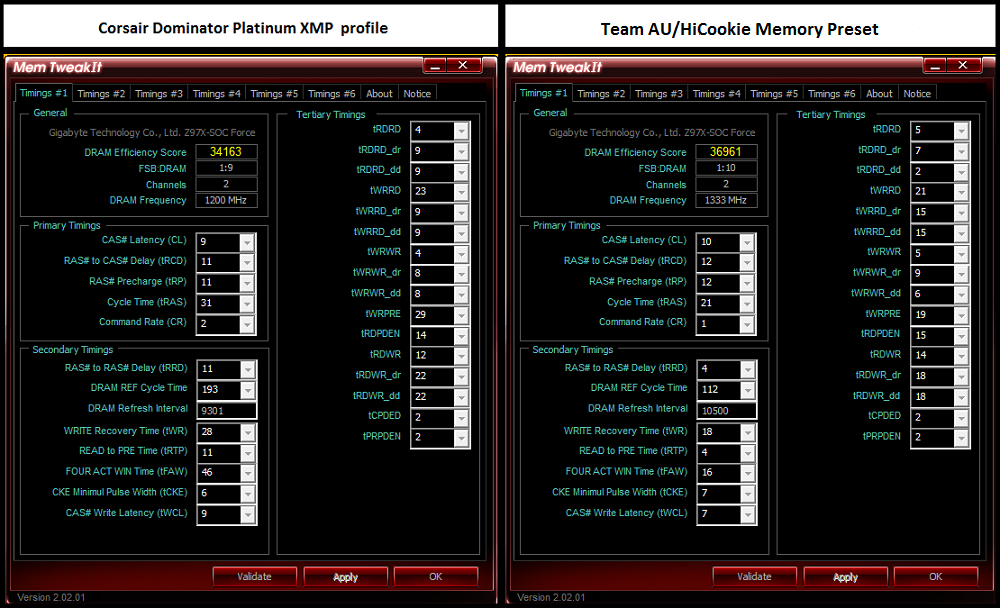Open RAS# Precharge (tRP) dropdown, Corsair window
1000x608 pixels.
pyautogui.click(x=247, y=283)
